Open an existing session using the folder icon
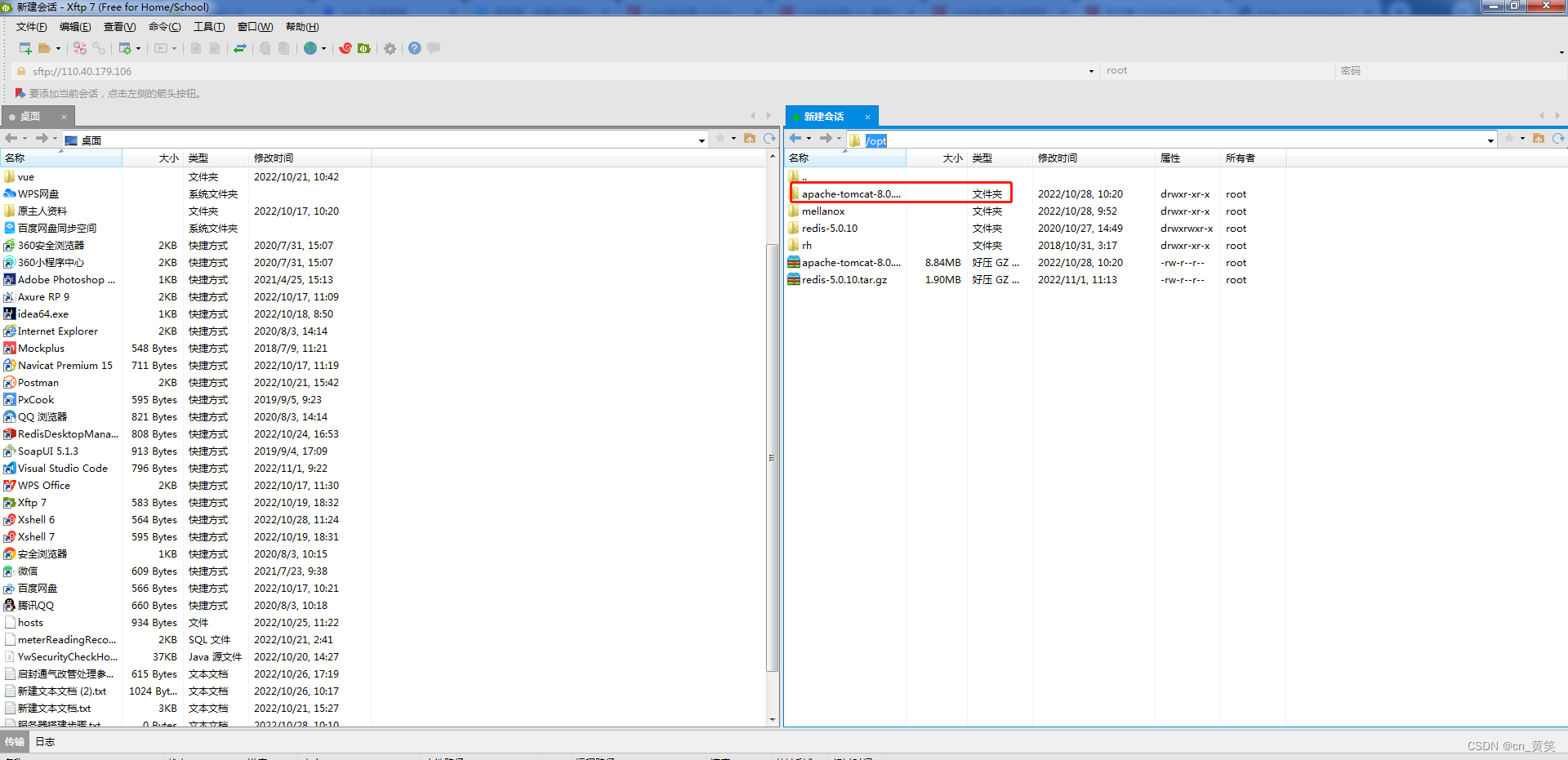 43,48
